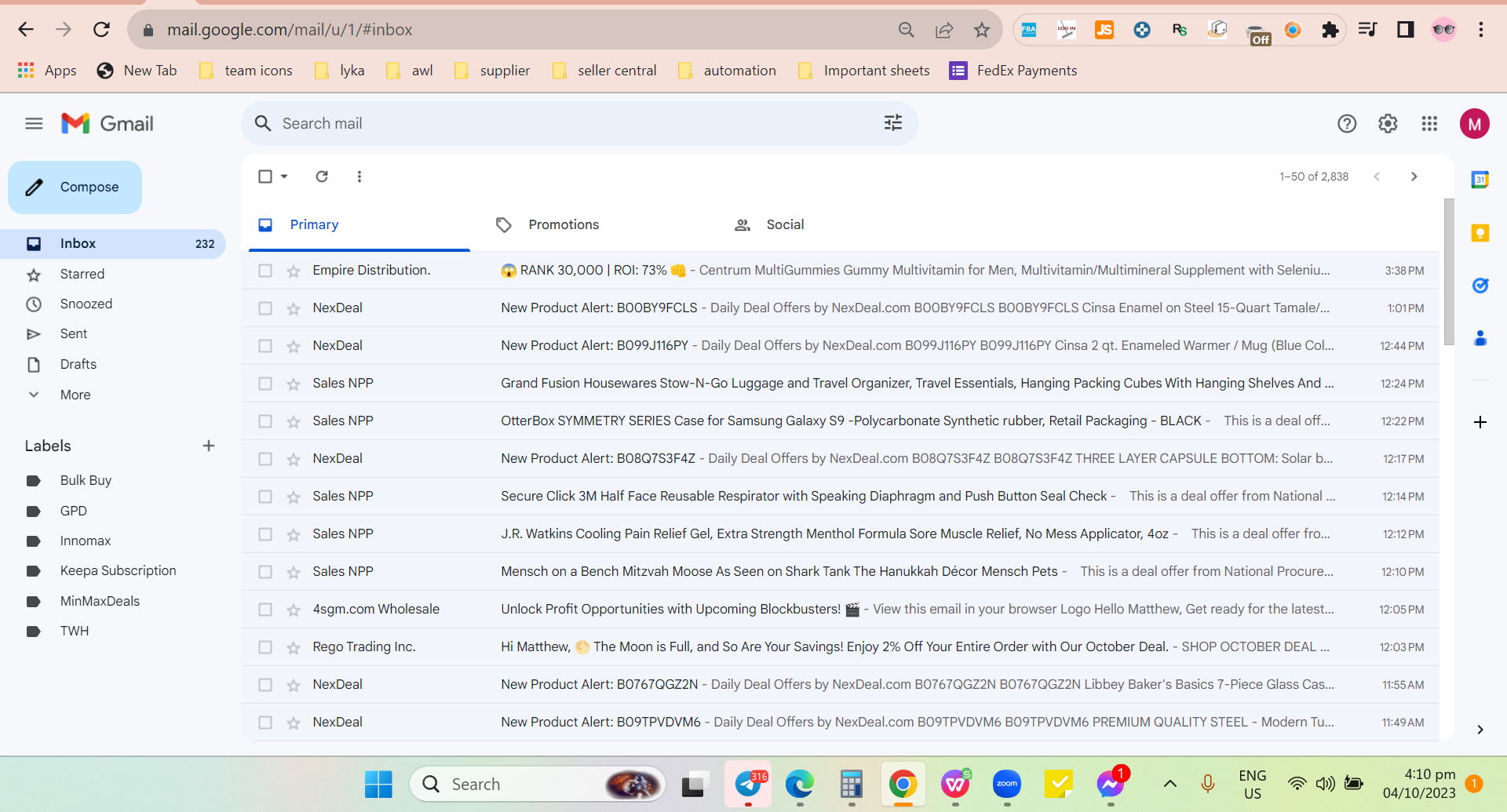The image size is (1507, 812).
Task: Go to newer emails page arrow
Action: [x=1377, y=177]
